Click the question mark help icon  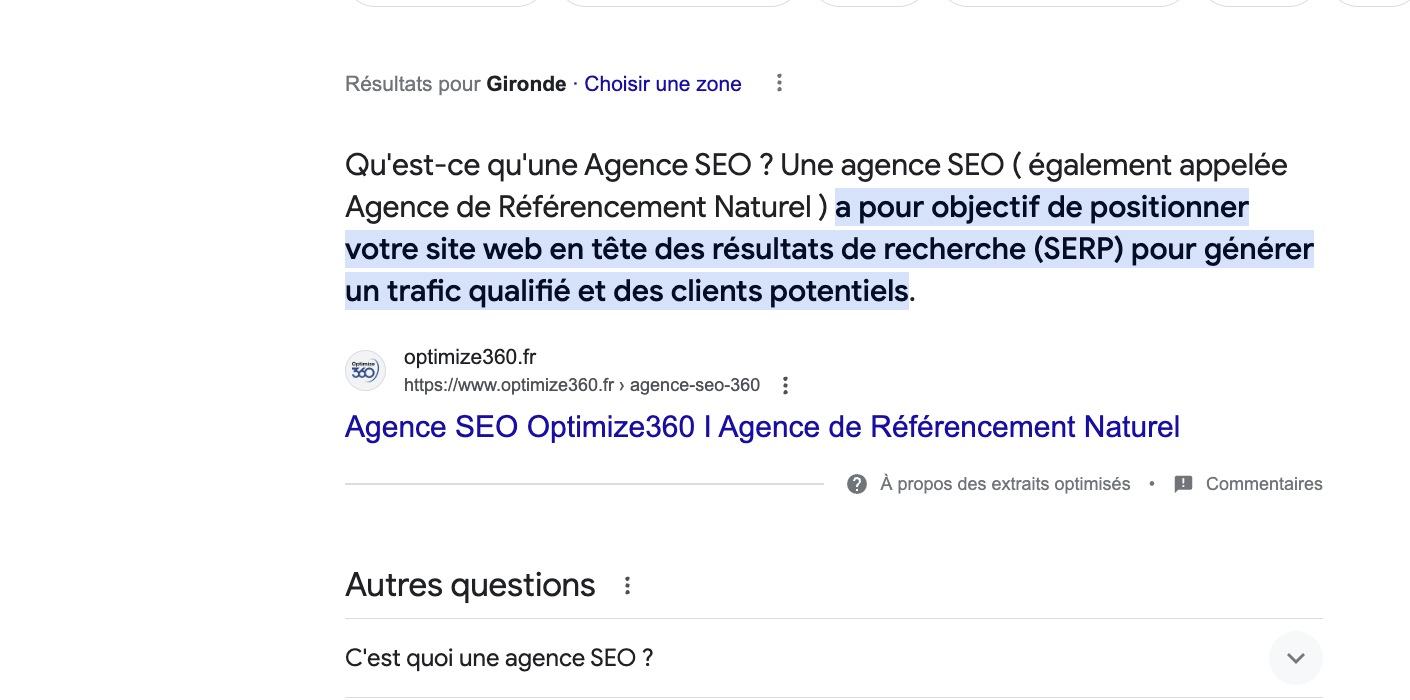click(x=857, y=484)
